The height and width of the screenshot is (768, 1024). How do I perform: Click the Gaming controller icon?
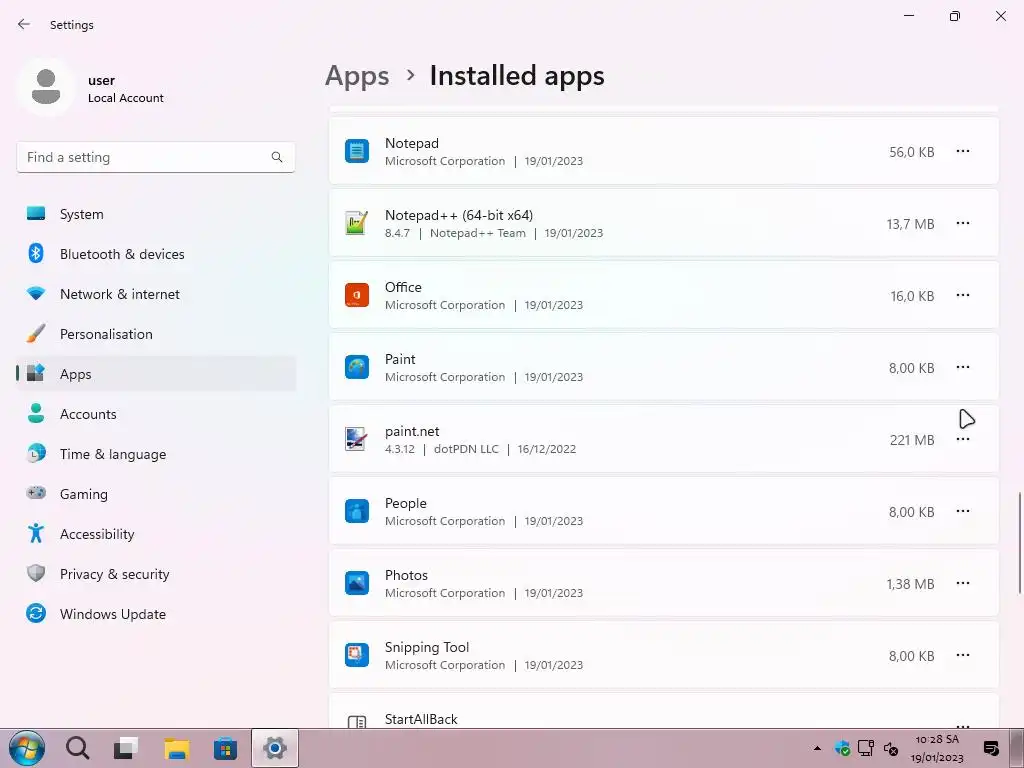click(x=36, y=493)
